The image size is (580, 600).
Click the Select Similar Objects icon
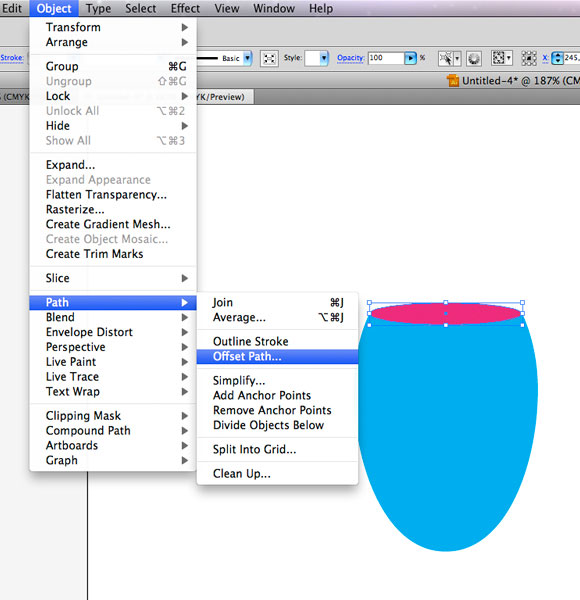coord(446,59)
